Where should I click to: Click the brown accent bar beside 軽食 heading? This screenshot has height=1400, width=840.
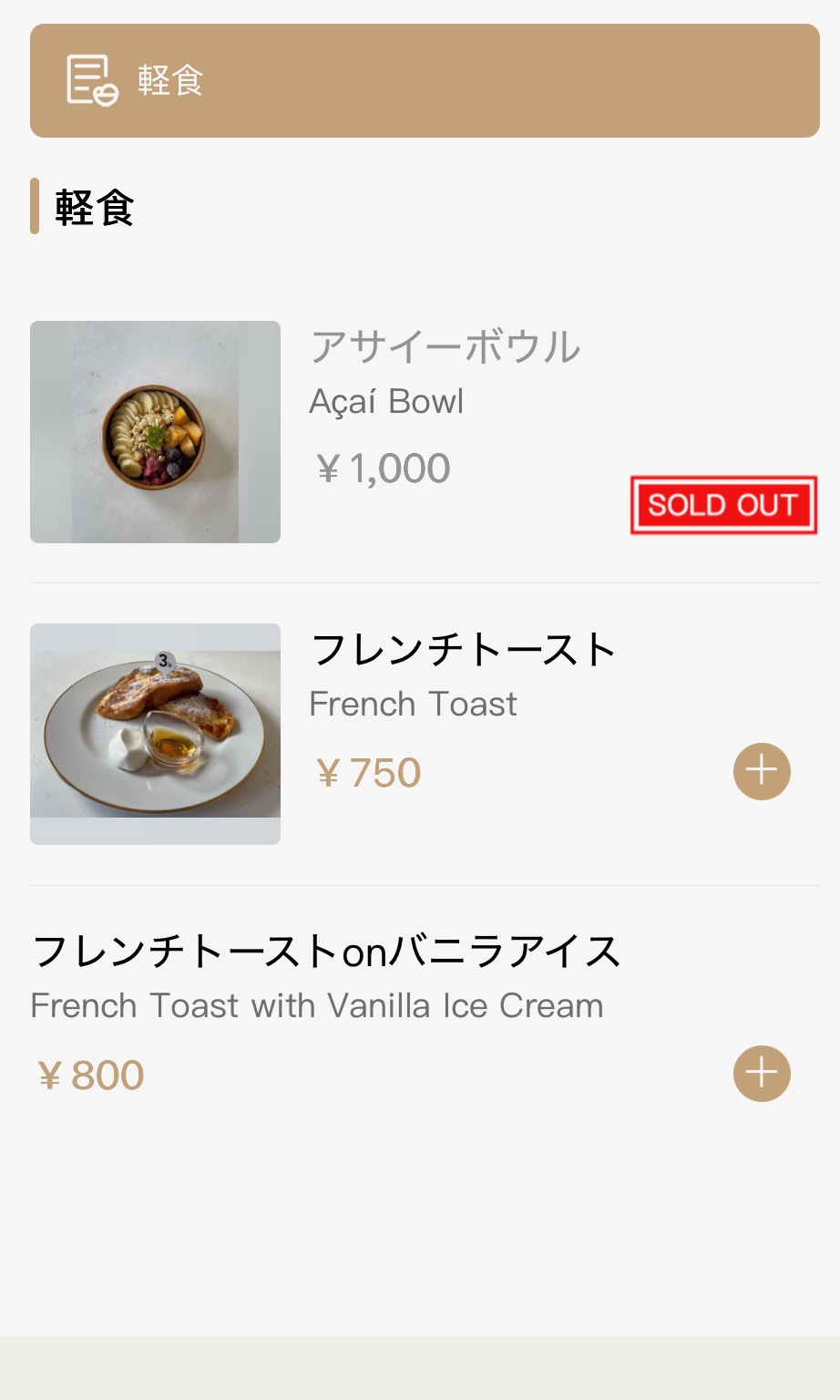35,206
